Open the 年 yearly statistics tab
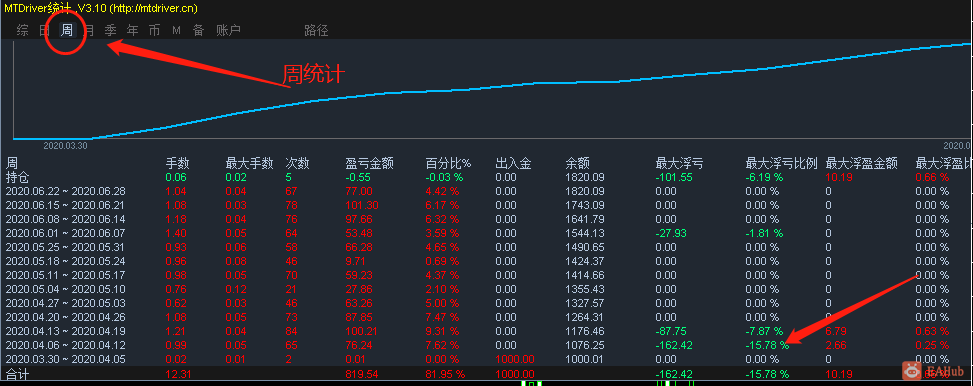The image size is (973, 386). point(133,30)
